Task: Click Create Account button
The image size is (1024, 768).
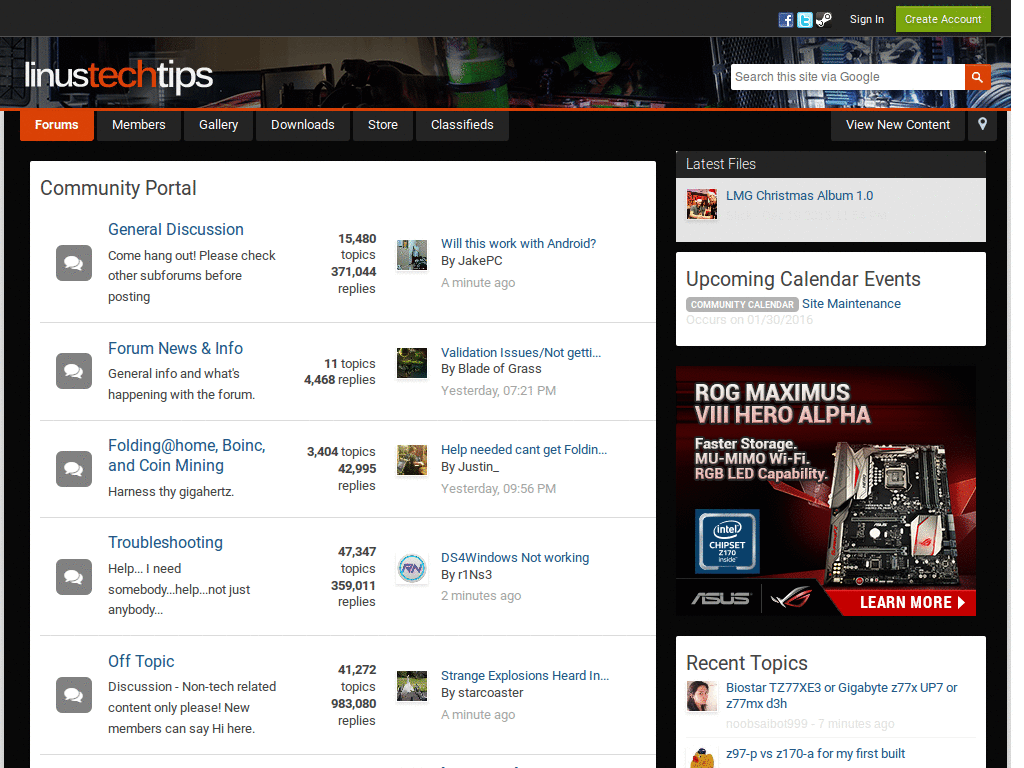Action: (x=943, y=20)
